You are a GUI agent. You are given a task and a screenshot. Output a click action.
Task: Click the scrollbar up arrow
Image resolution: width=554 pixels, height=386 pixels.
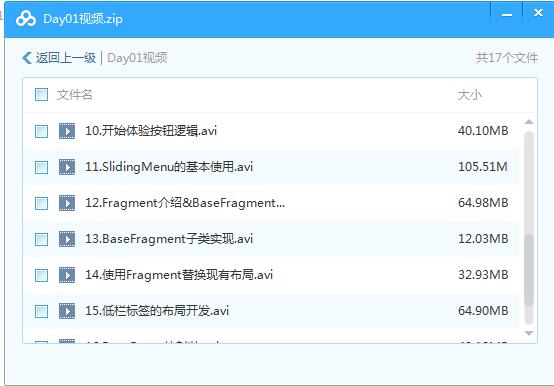pyautogui.click(x=529, y=122)
